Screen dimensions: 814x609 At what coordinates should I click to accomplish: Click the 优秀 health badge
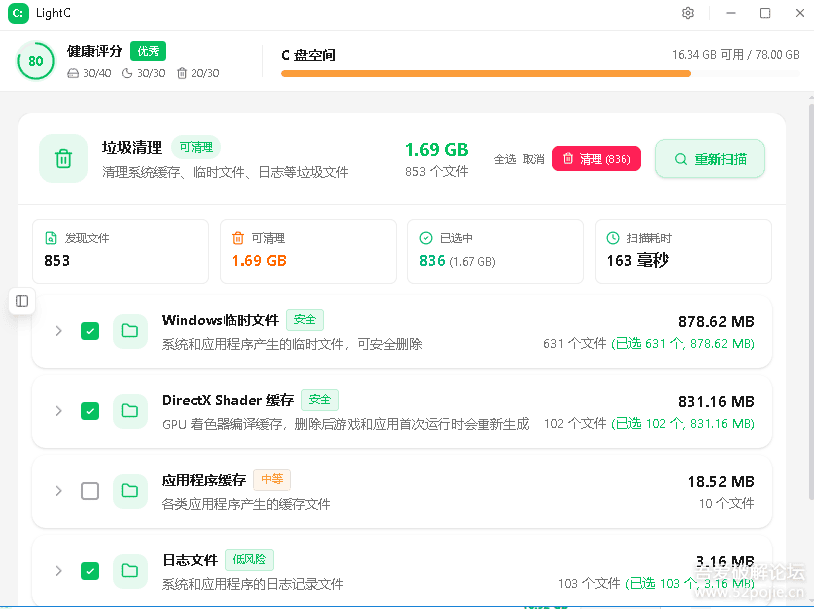coord(148,51)
